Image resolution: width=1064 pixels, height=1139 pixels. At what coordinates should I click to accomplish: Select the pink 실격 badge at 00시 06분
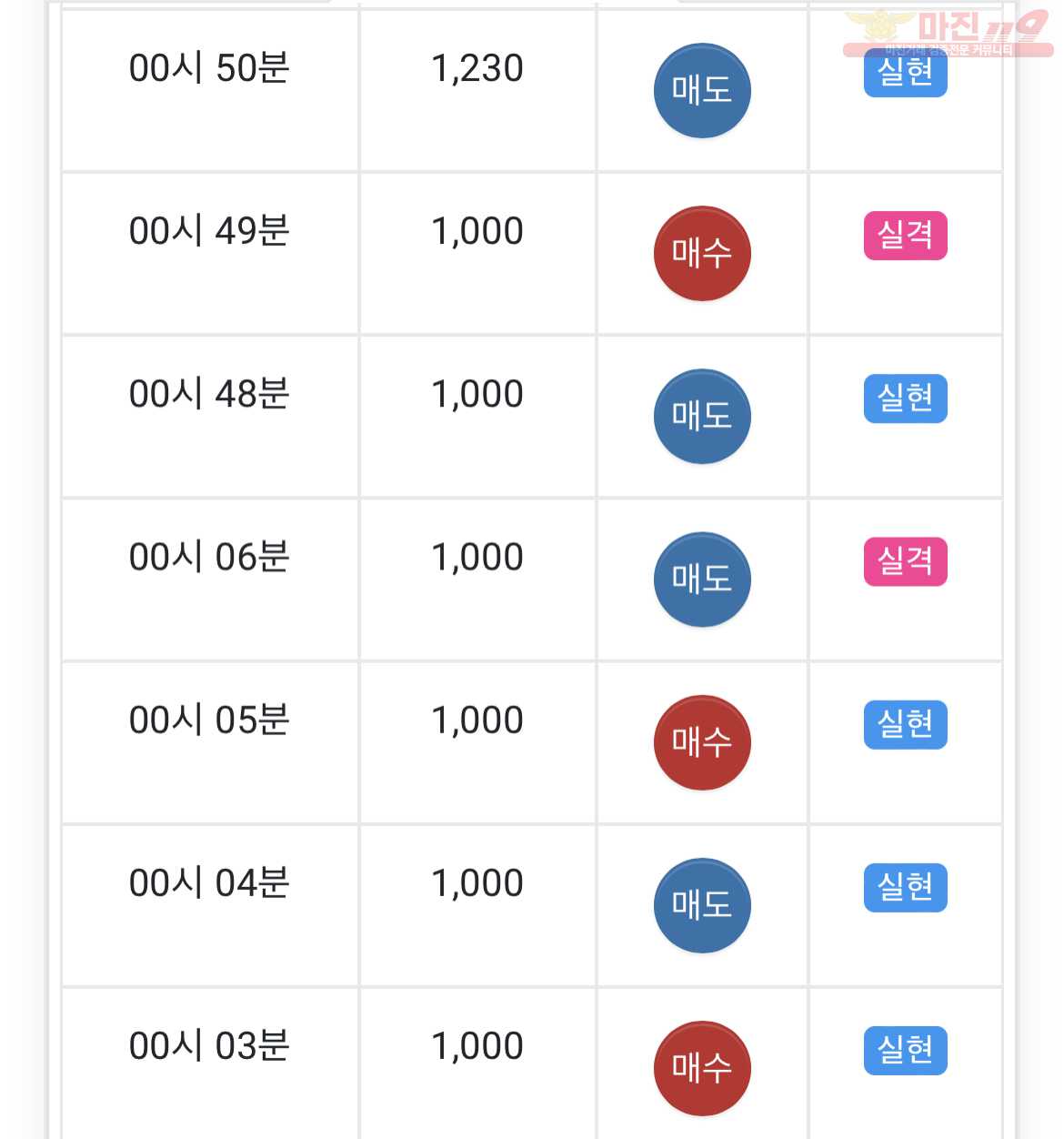[x=905, y=561]
